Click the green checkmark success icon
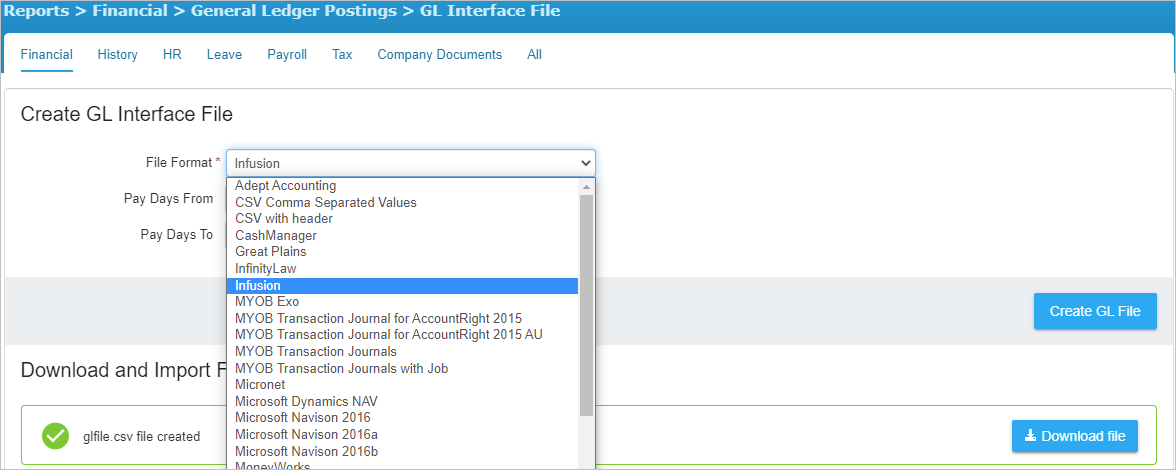Viewport: 1176px width, 470px height. [56, 436]
